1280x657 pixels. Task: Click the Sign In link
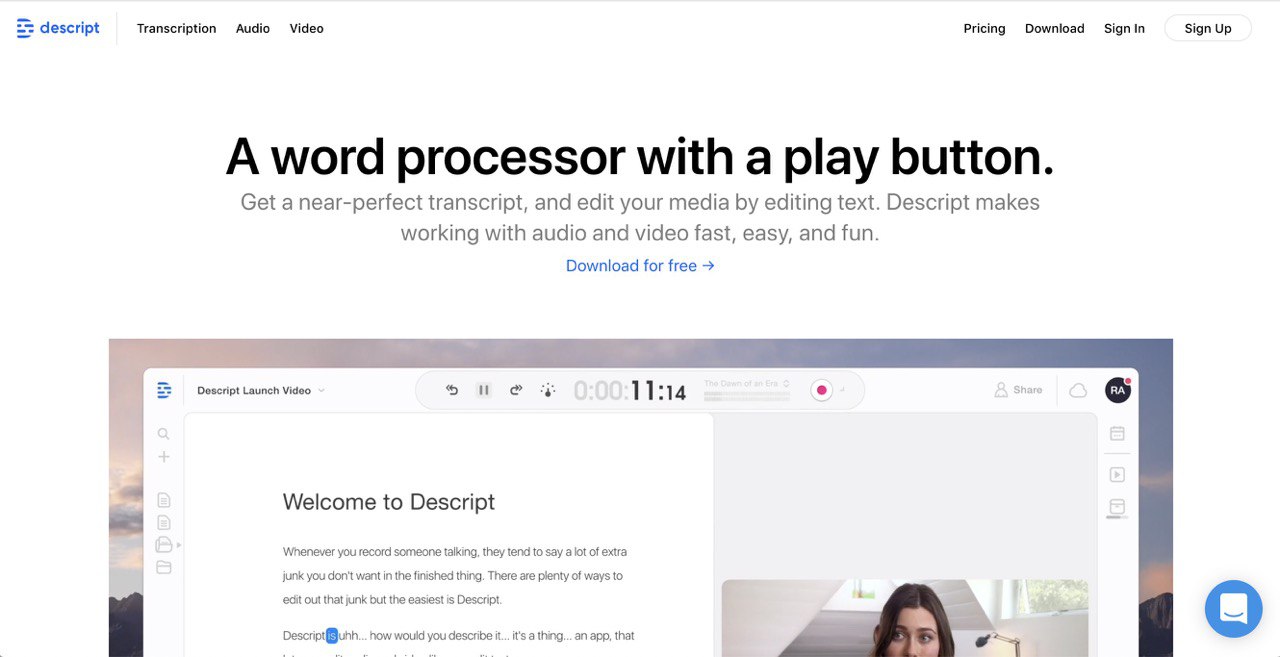pyautogui.click(x=1124, y=28)
